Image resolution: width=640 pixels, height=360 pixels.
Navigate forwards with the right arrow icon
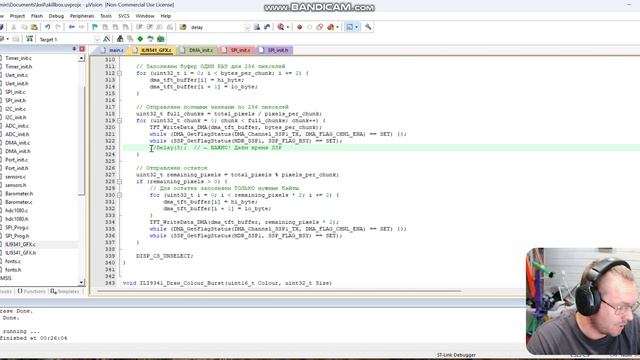[x=82, y=27]
